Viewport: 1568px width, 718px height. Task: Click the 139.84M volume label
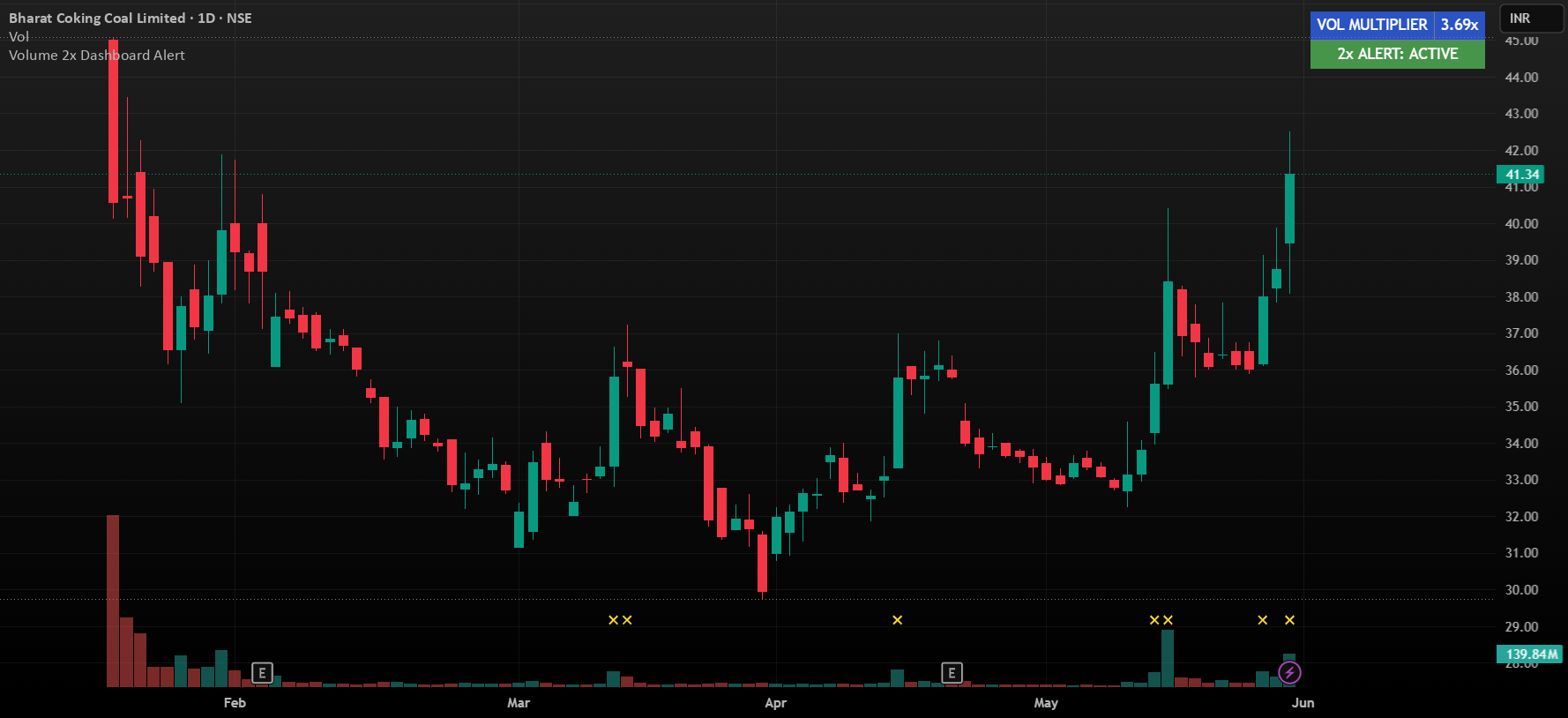pyautogui.click(x=1530, y=654)
